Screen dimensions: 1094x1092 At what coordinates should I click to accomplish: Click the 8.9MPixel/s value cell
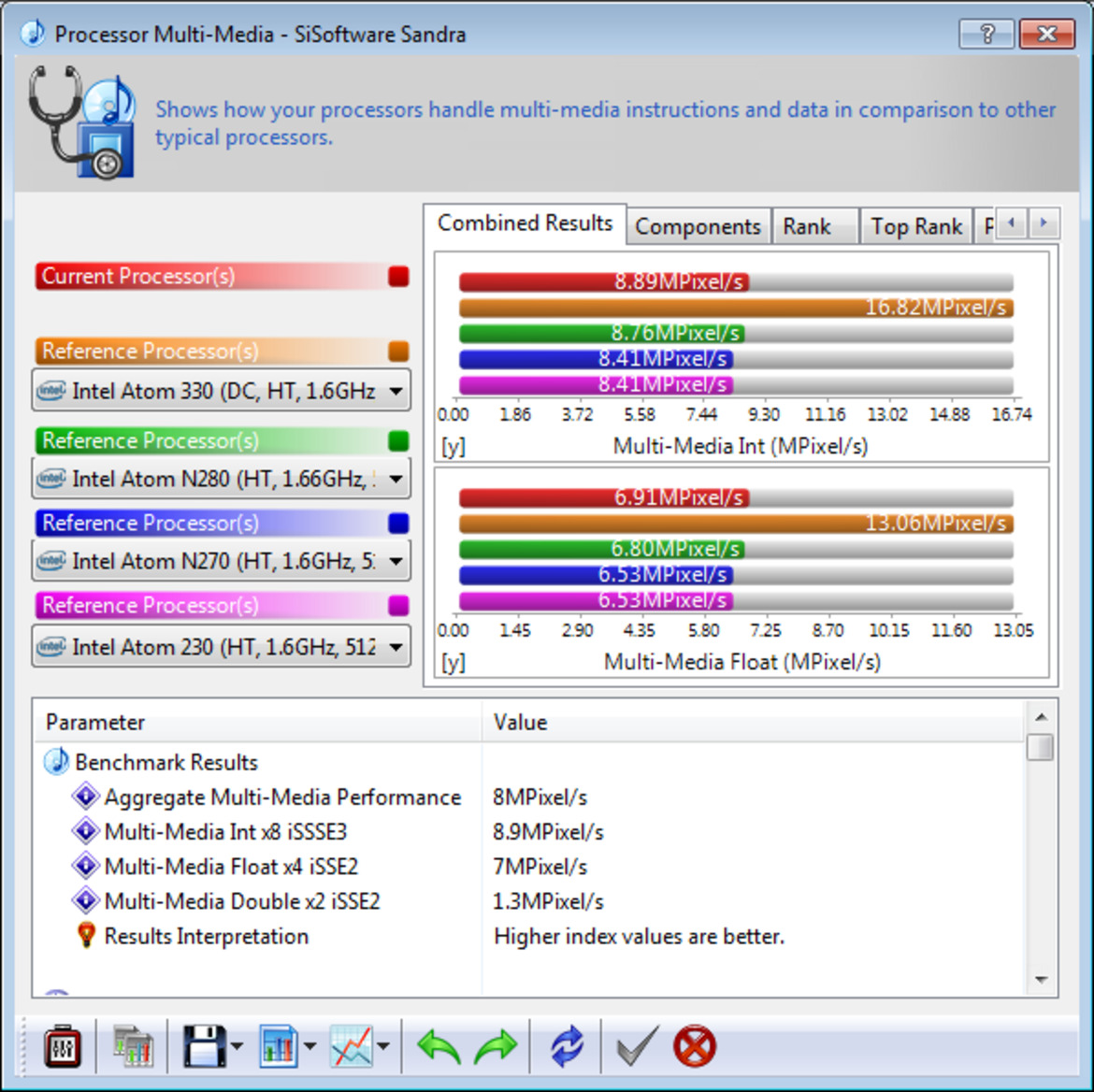click(x=548, y=832)
